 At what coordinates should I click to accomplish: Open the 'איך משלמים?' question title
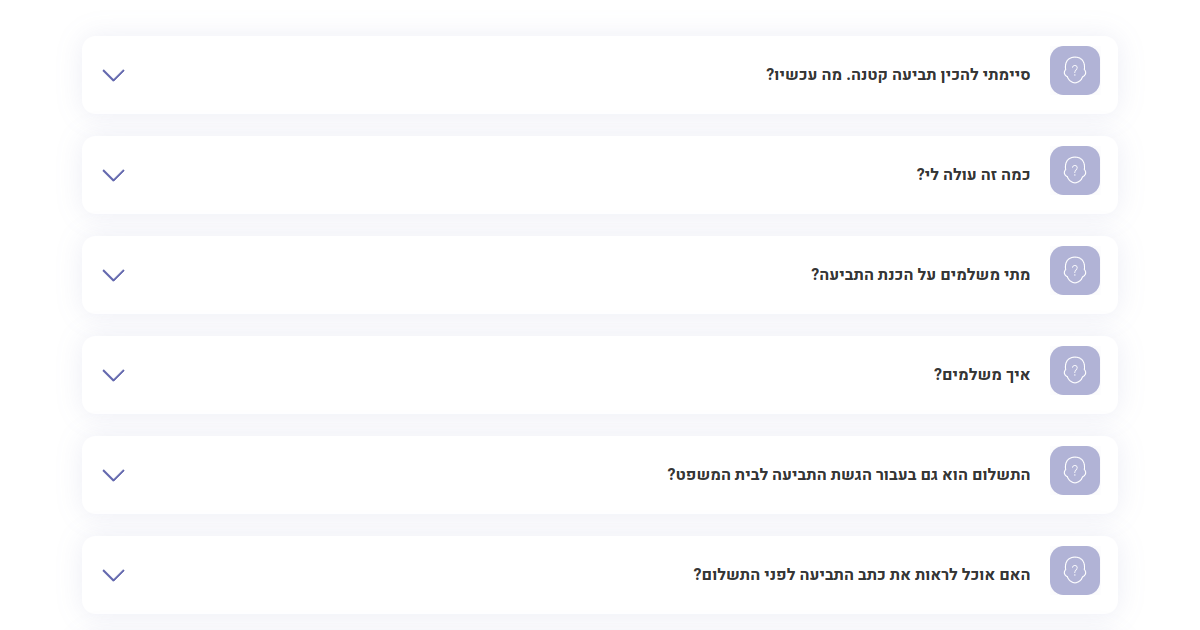click(x=982, y=375)
